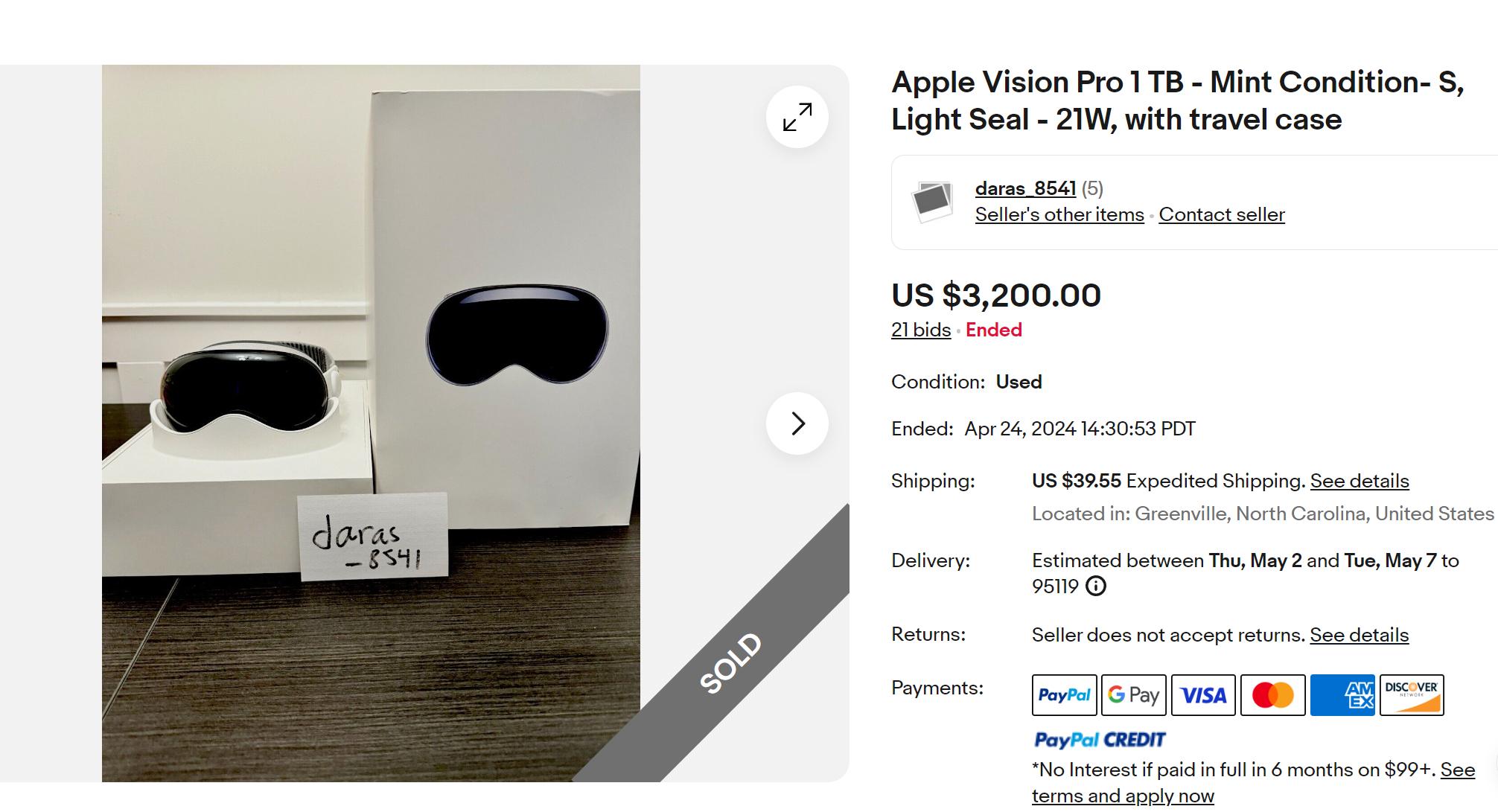Image resolution: width=1498 pixels, height=812 pixels.
Task: Click the seller feedback score (5)
Action: 1092,189
